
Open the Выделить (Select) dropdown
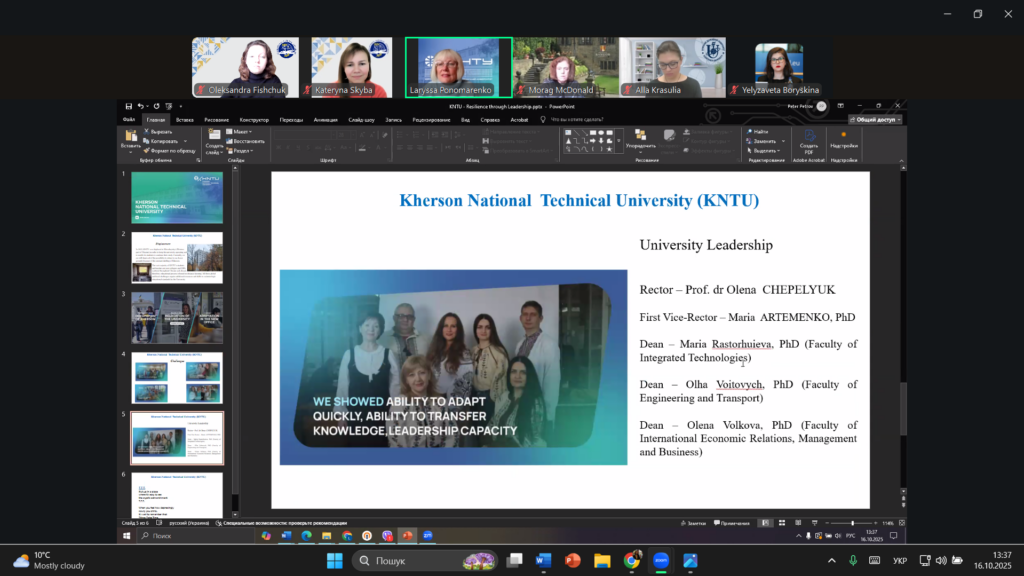click(762, 151)
